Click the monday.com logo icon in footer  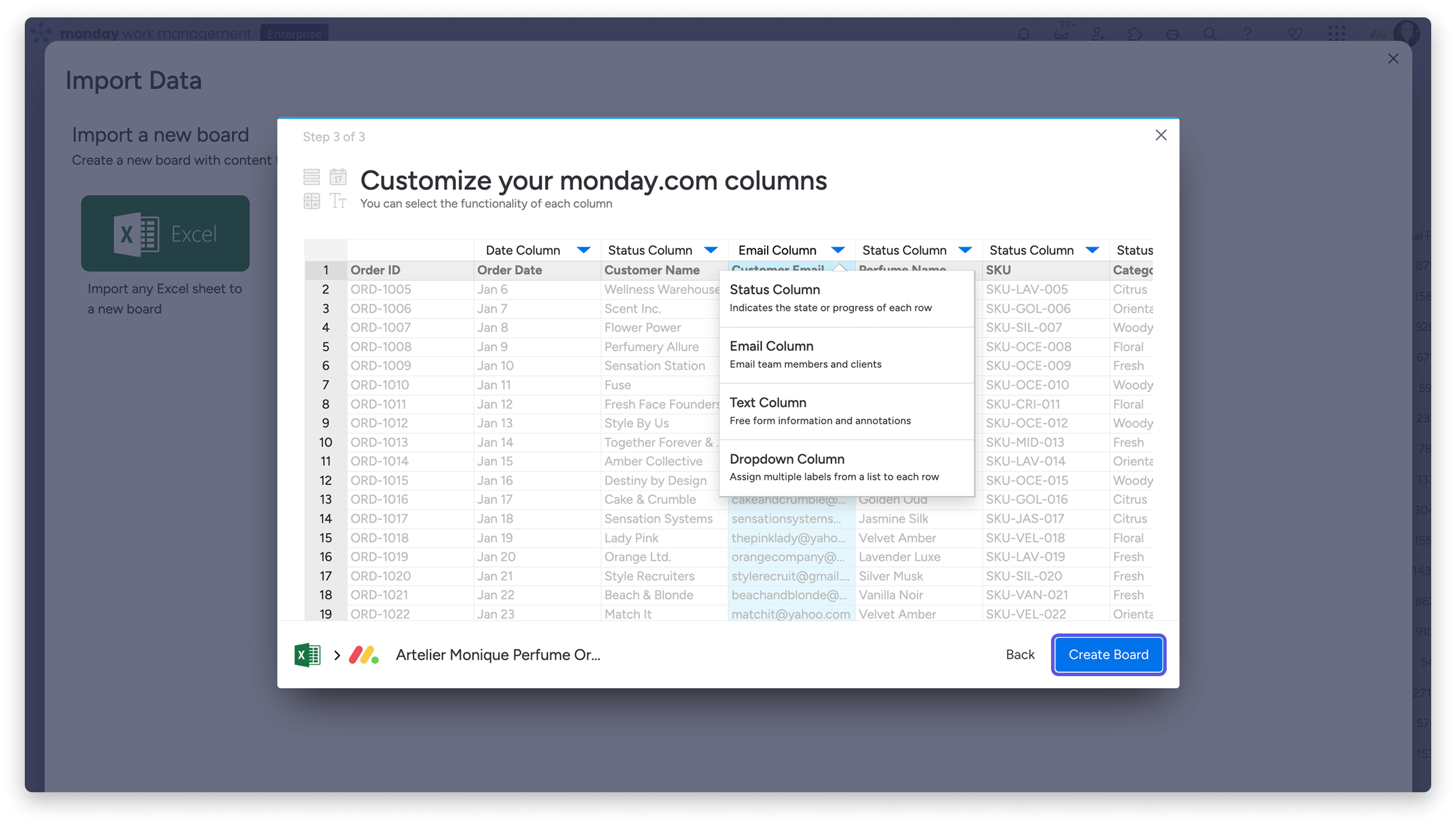tap(364, 654)
